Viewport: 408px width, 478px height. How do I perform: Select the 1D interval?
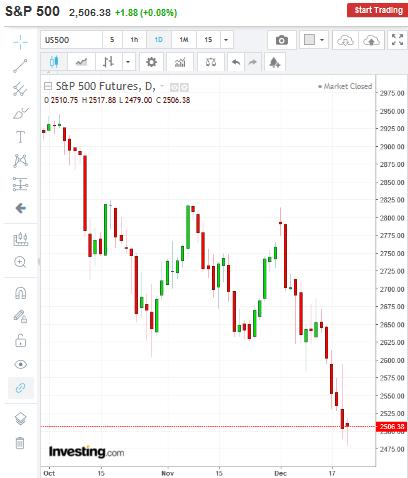tap(159, 40)
